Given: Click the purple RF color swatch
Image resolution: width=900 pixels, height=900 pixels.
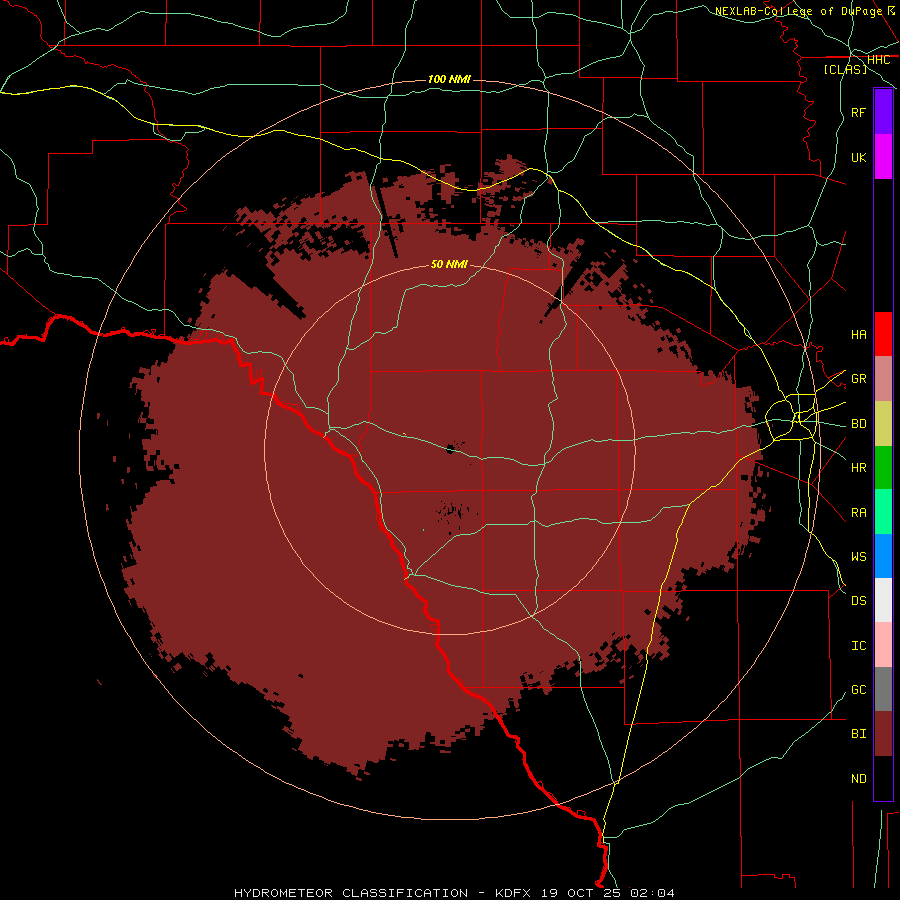Looking at the screenshot, I should pos(883,112).
